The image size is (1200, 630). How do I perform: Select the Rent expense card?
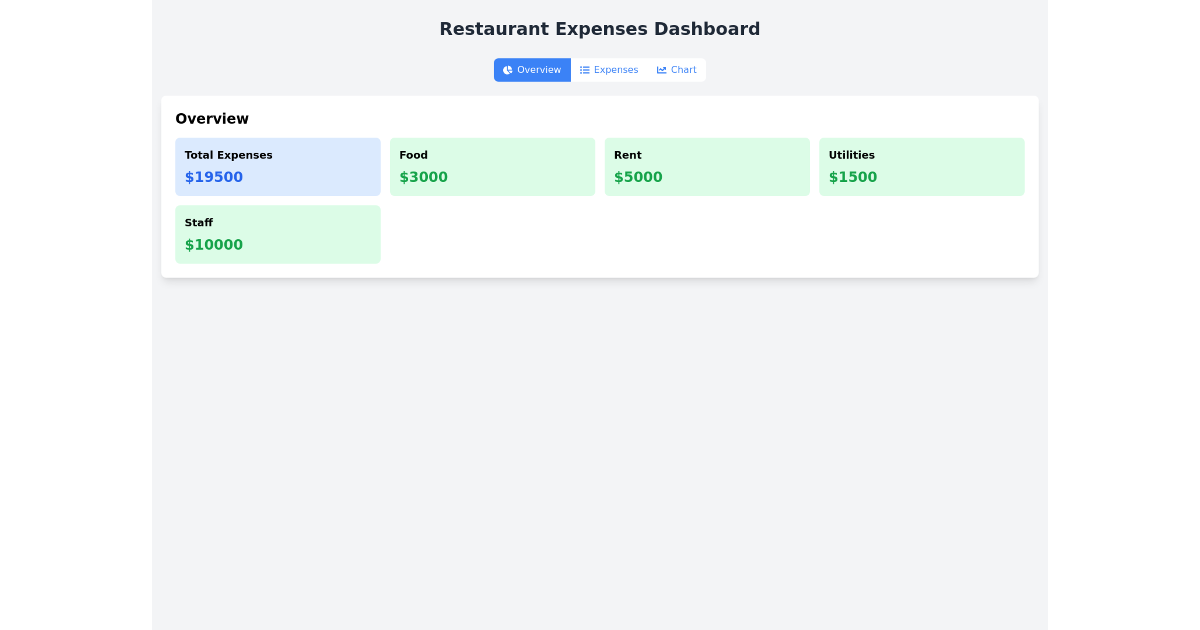tap(707, 166)
